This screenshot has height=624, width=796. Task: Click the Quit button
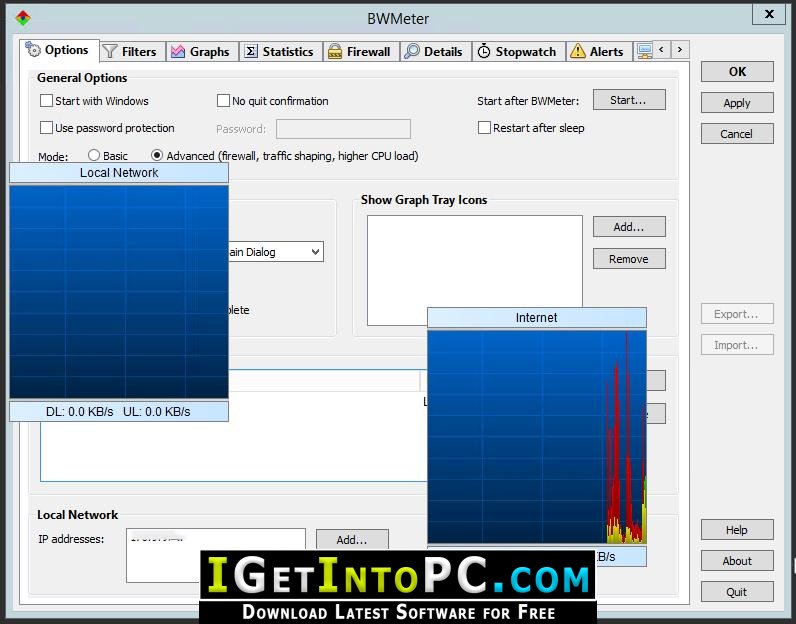click(737, 592)
